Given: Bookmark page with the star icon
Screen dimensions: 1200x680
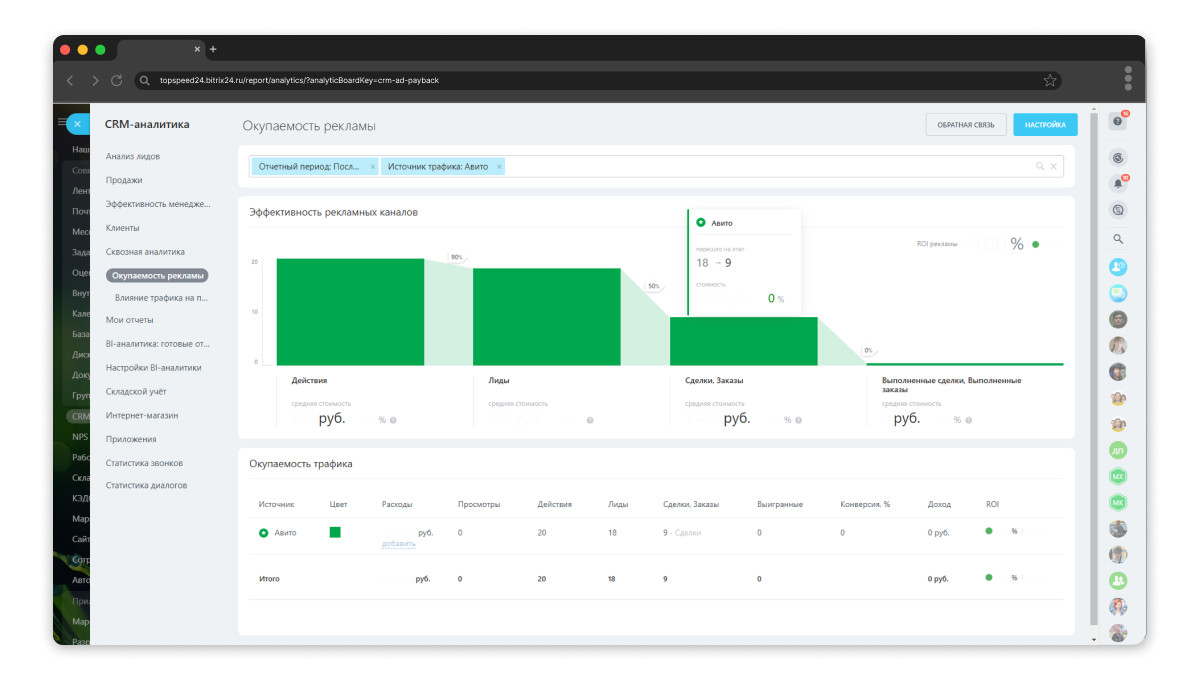Looking at the screenshot, I should (x=1050, y=80).
